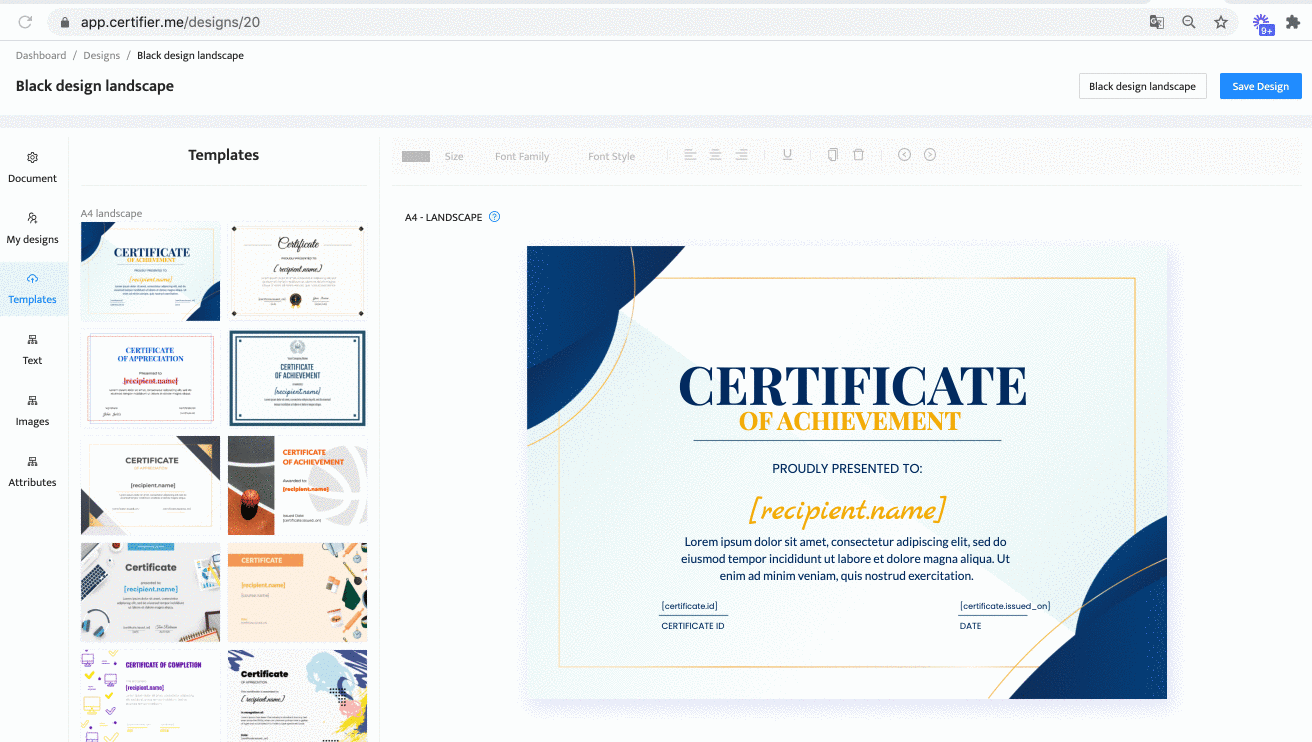The width and height of the screenshot is (1312, 742).
Task: Select the [recipient.name] placeholder on canvas
Action: coord(847,509)
